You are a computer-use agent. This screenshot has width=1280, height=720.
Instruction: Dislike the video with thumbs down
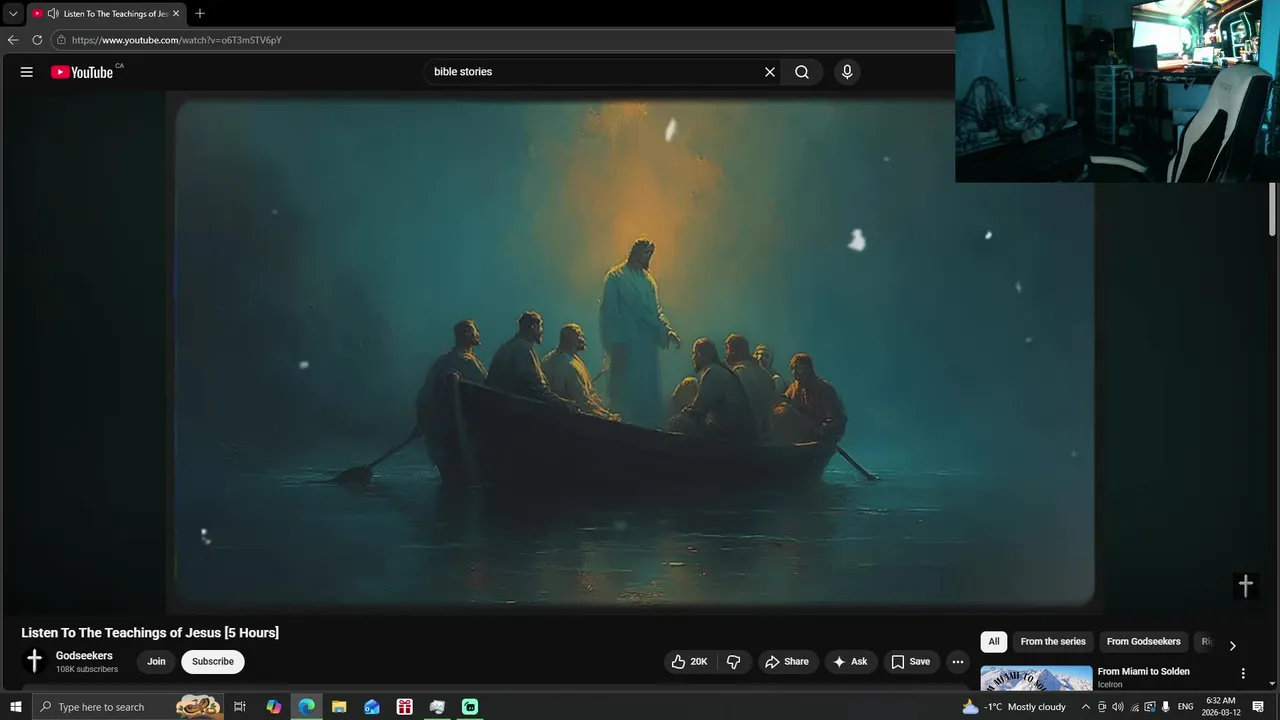pyautogui.click(x=734, y=662)
